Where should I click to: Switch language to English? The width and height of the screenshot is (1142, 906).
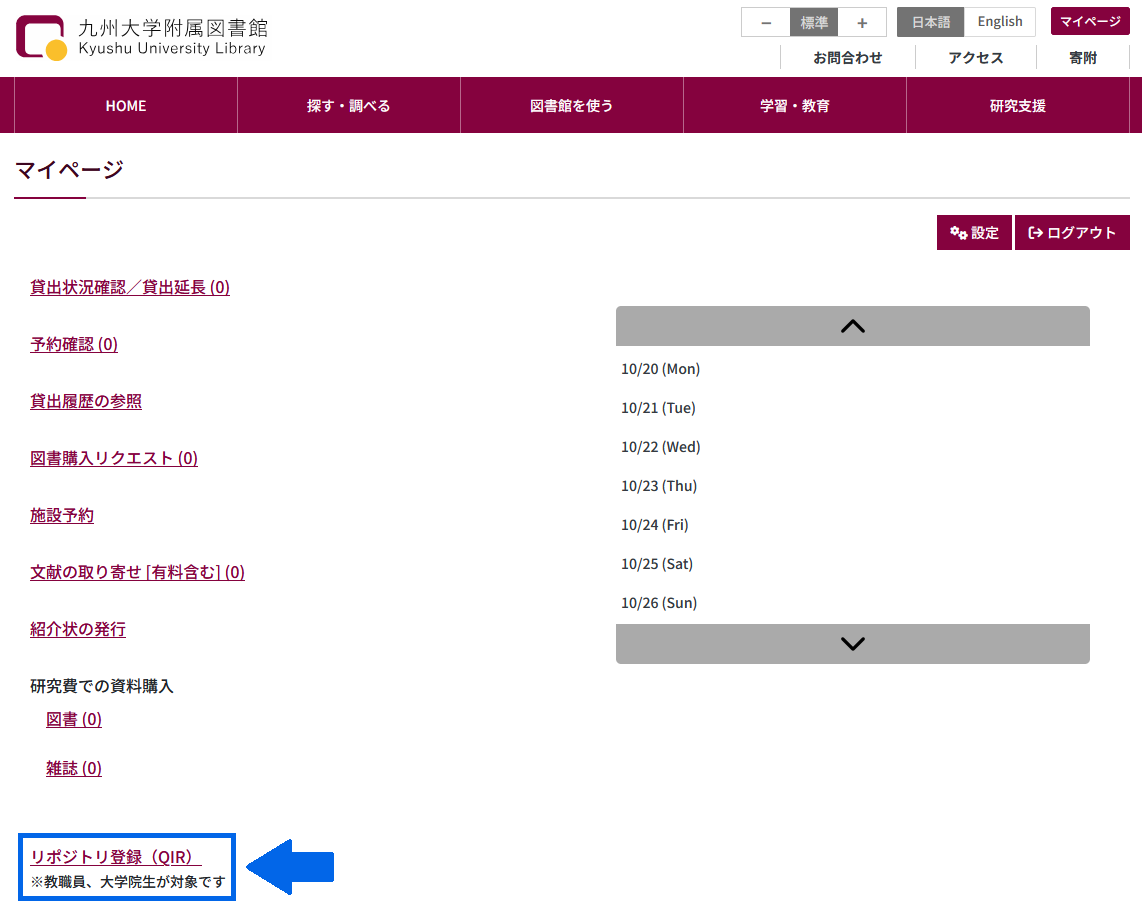point(1000,22)
